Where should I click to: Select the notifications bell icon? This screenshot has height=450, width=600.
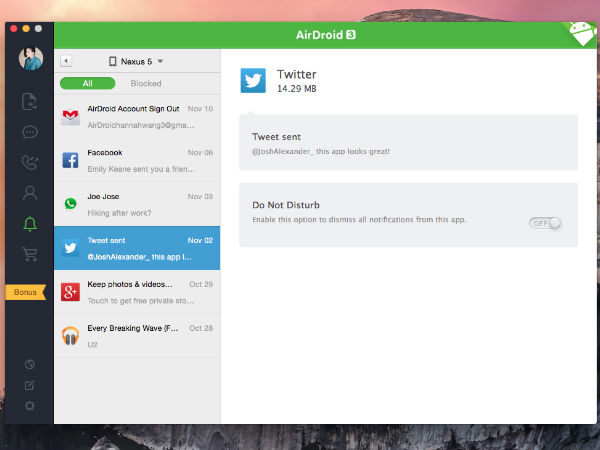click(30, 224)
